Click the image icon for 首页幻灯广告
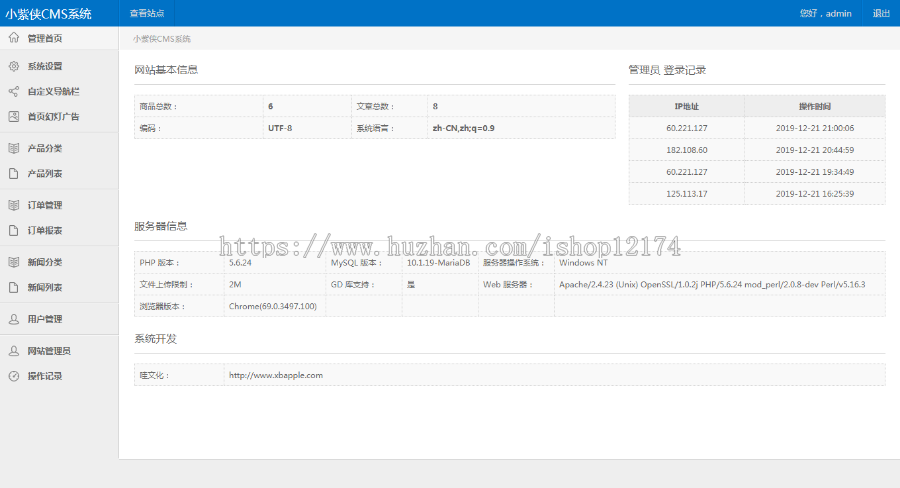Screen dimensions: 900x488 pos(14,117)
